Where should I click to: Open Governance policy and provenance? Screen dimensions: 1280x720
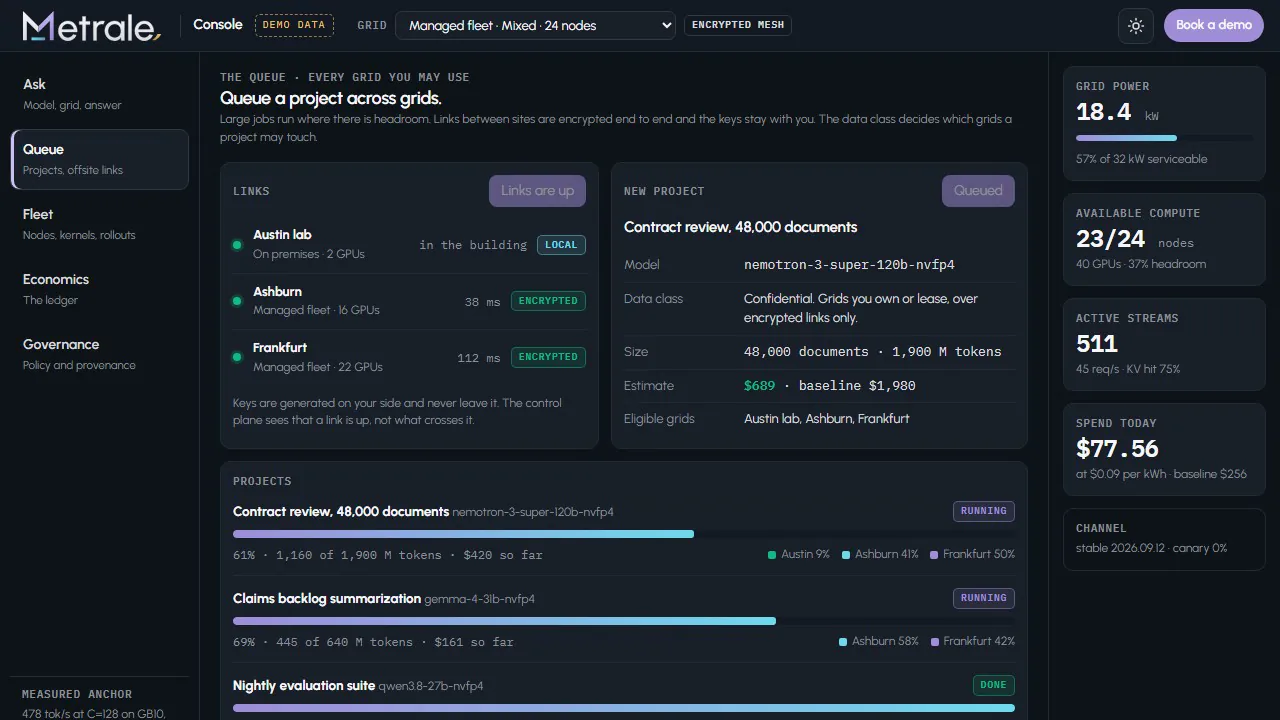pos(100,354)
